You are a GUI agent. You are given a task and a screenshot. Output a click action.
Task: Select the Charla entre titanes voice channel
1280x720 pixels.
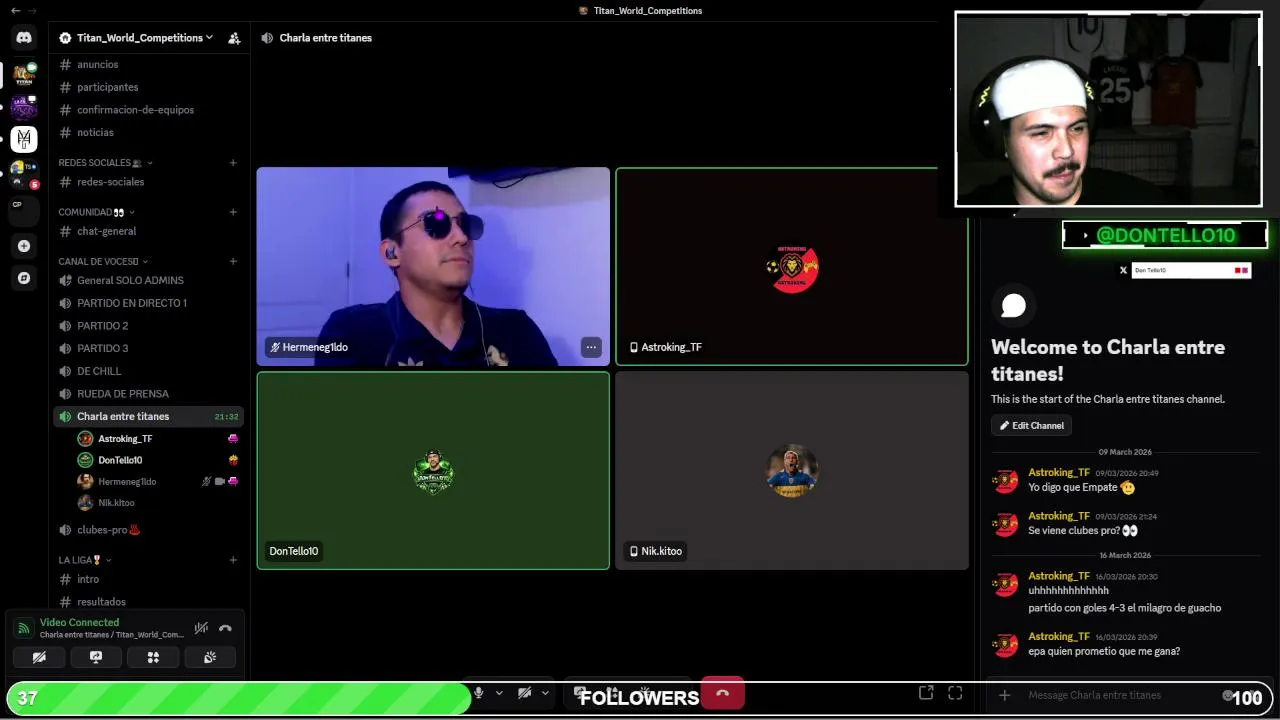pos(148,416)
